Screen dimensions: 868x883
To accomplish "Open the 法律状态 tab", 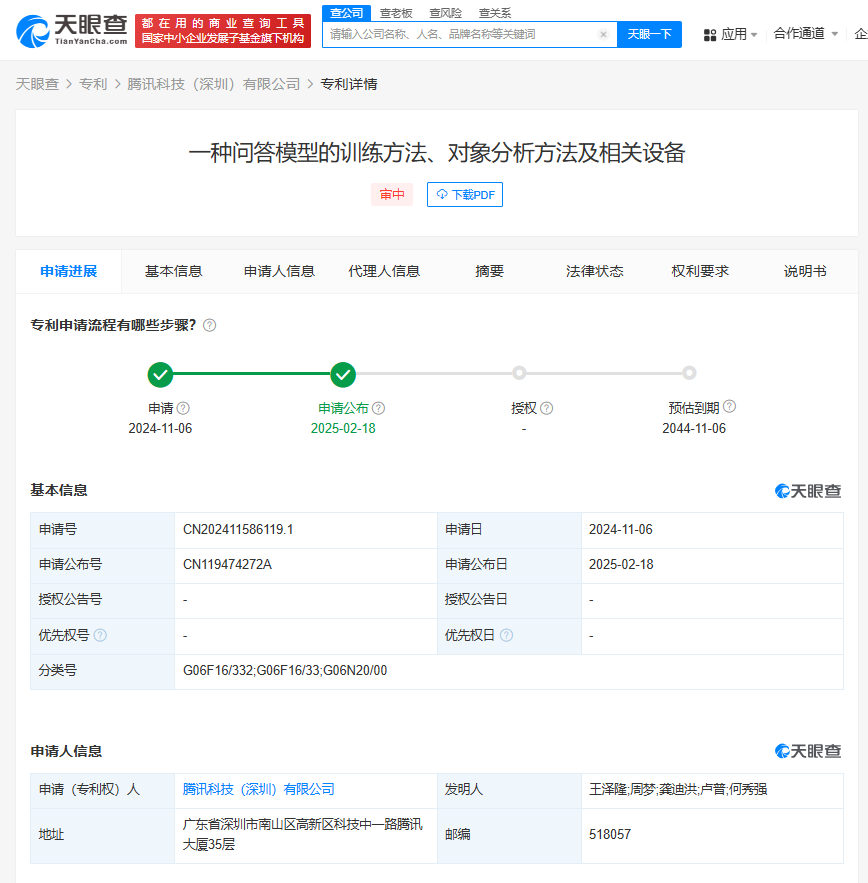I will point(594,271).
